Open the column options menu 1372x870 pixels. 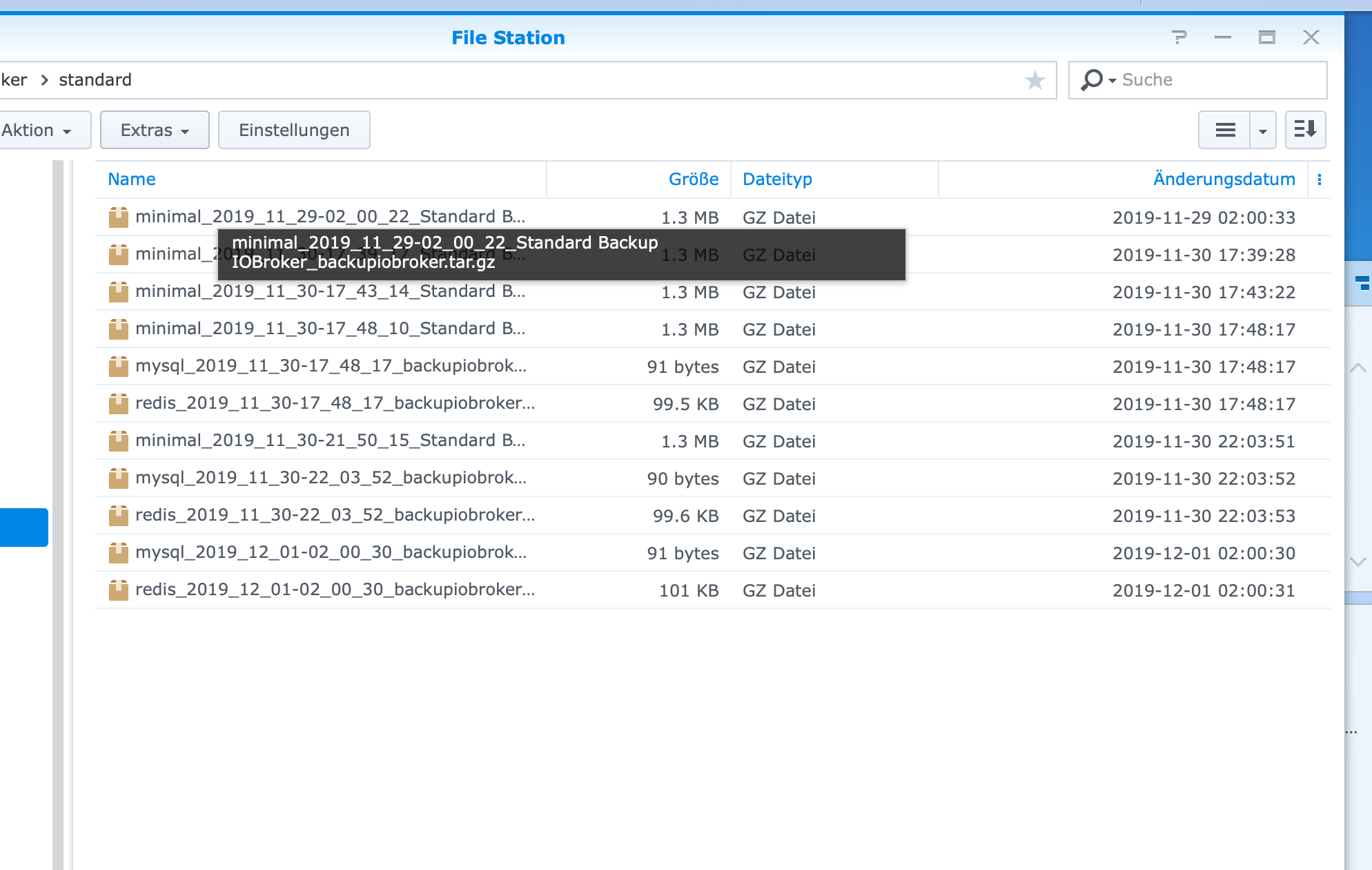(x=1320, y=180)
